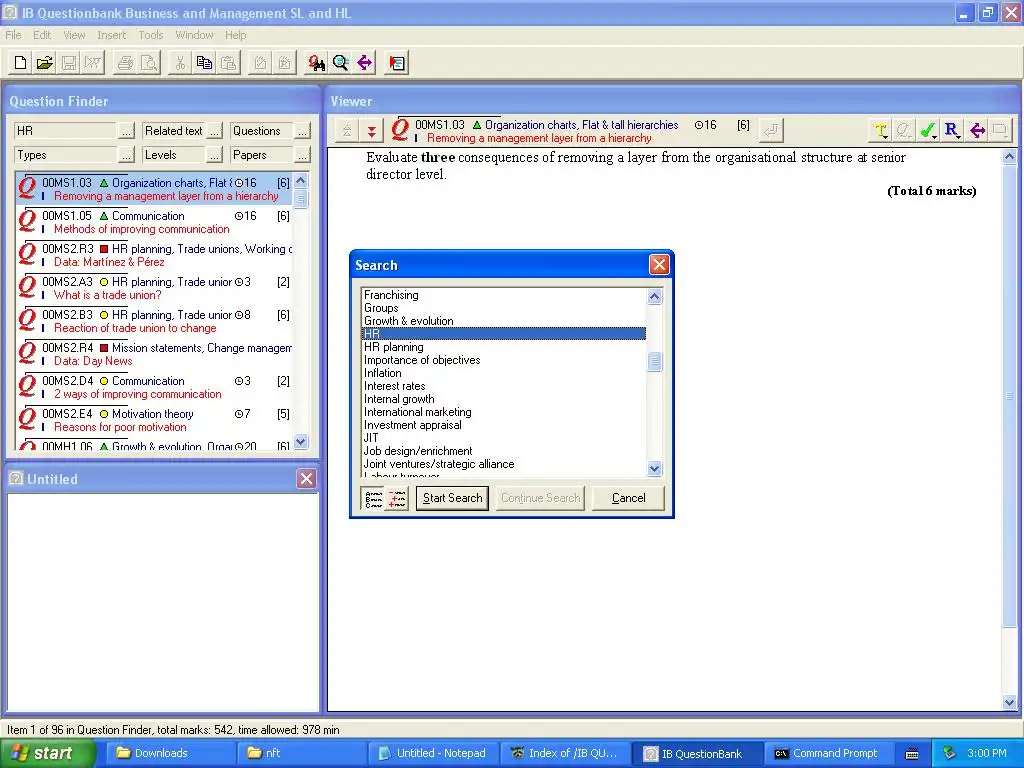Select question 00MS2.R3 Data: Martínez & Pérez
Image resolution: width=1024 pixels, height=768 pixels.
pyautogui.click(x=154, y=255)
